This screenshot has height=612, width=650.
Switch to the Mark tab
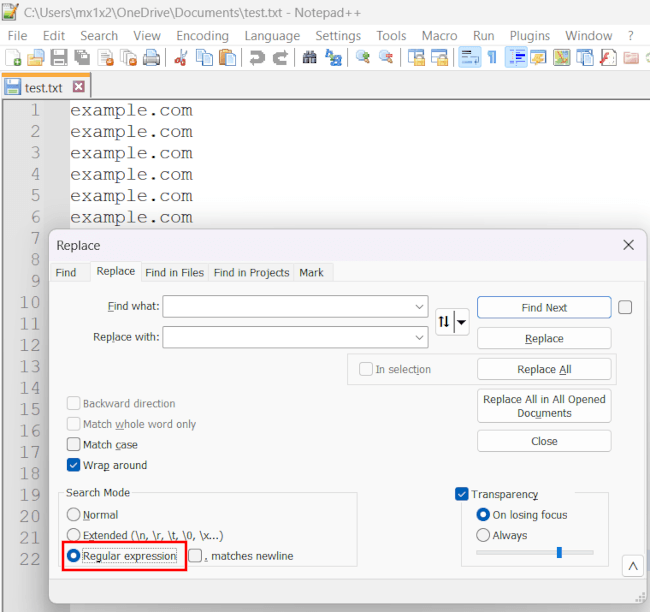click(311, 272)
